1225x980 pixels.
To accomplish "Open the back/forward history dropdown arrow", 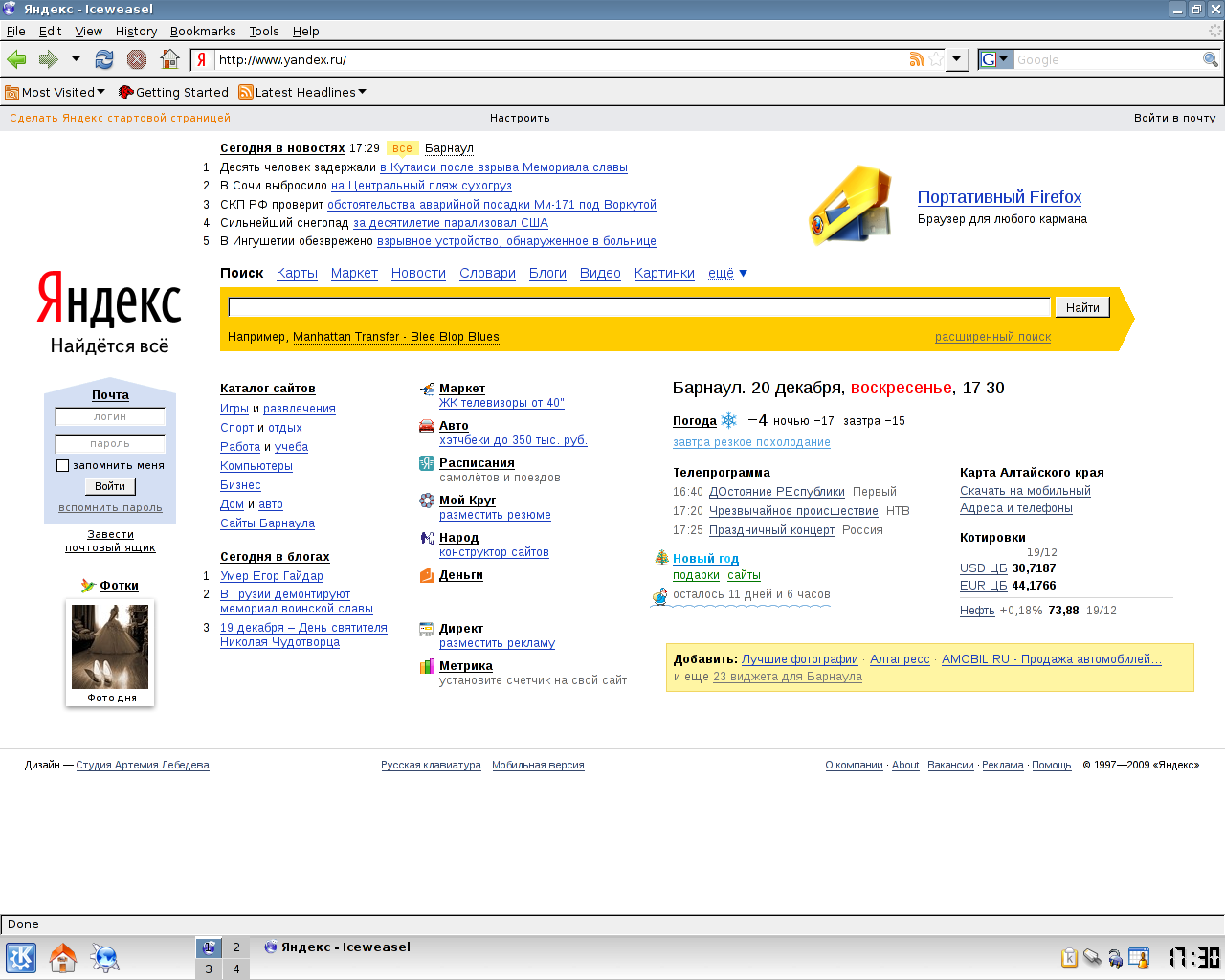I will pos(76,59).
